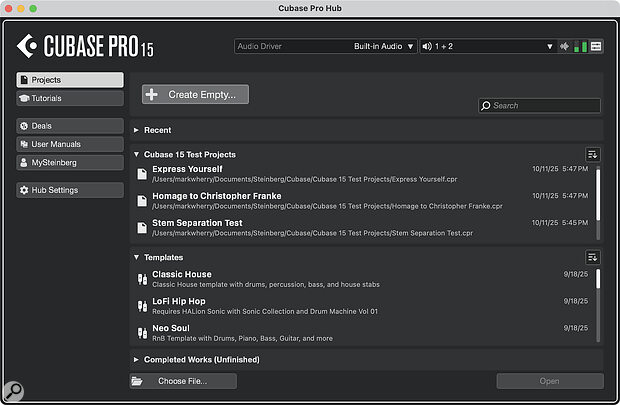Open Hub Settings

pyautogui.click(x=70, y=190)
